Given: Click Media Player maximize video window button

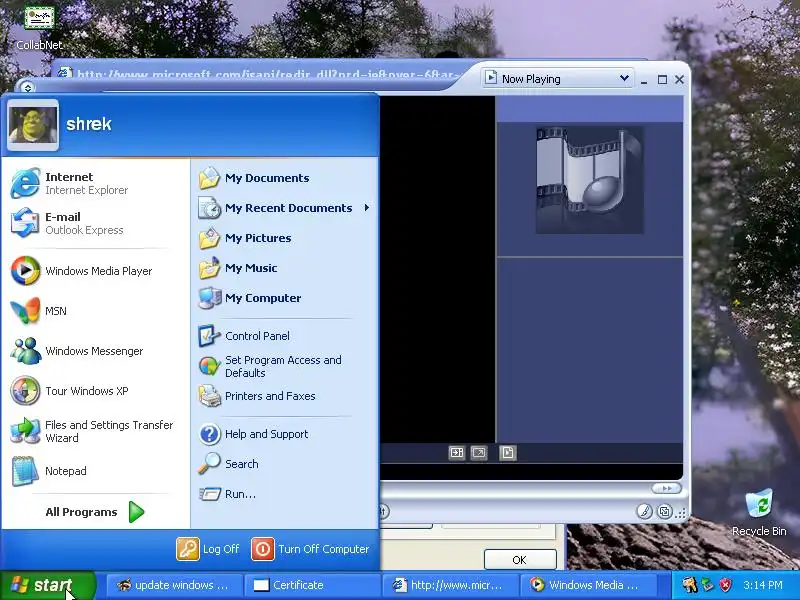Looking at the screenshot, I should 479,453.
